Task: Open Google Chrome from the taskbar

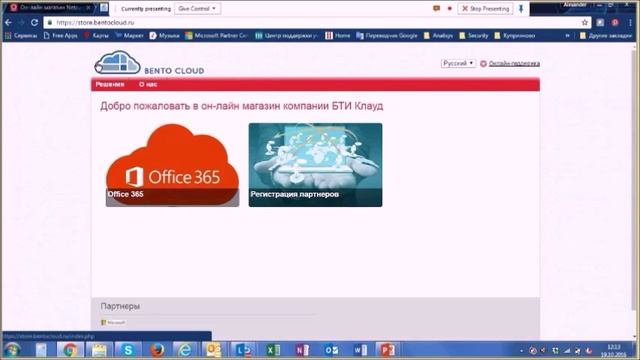Action: (x=70, y=350)
